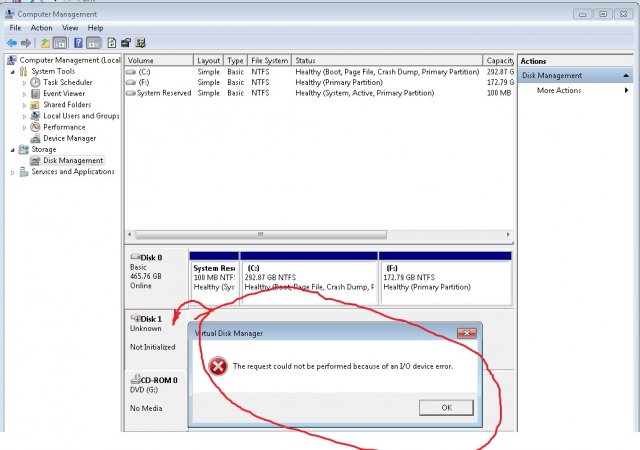Click the Refresh toolbar icon

pos(109,43)
